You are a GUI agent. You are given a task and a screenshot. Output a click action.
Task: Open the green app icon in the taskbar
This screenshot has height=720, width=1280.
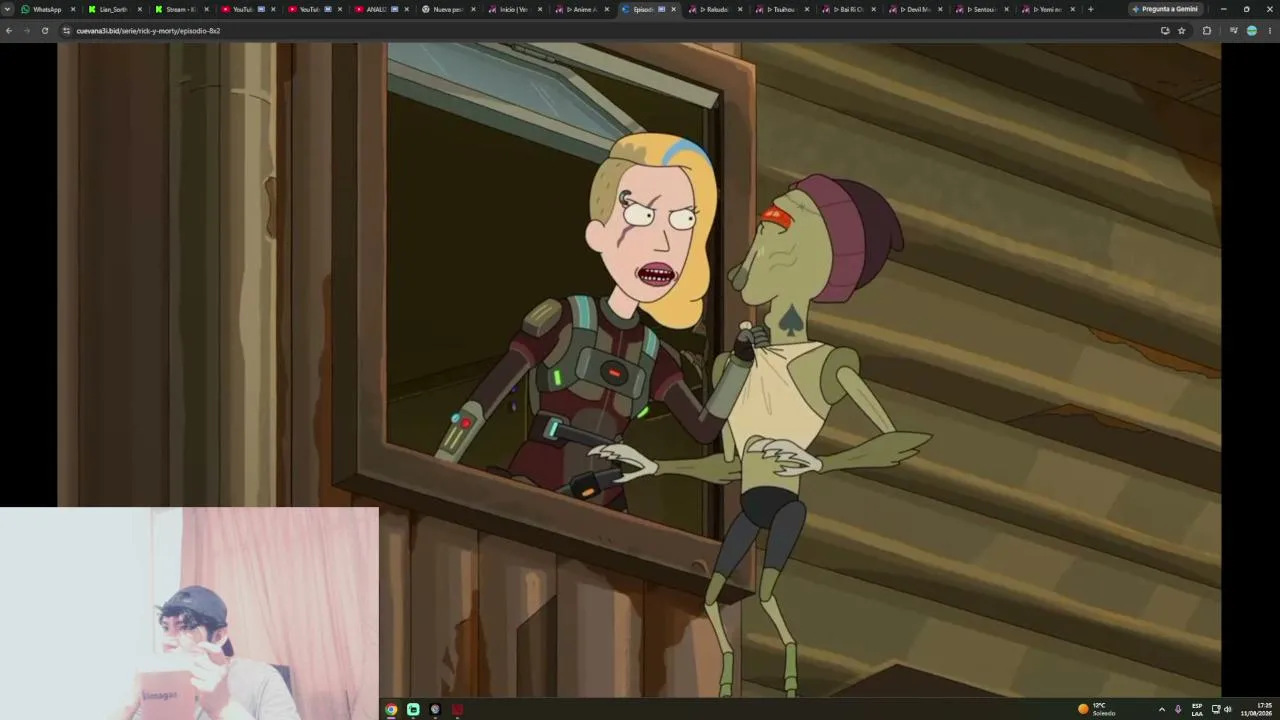413,709
